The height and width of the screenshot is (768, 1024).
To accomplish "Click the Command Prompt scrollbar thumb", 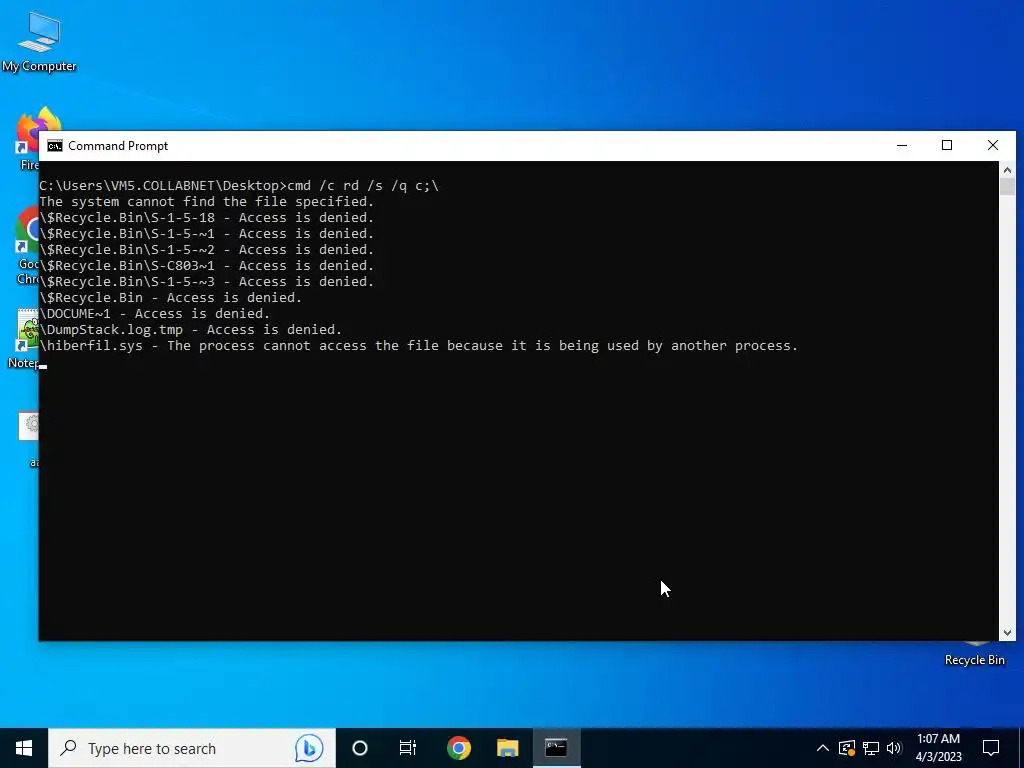I will tap(1007, 187).
